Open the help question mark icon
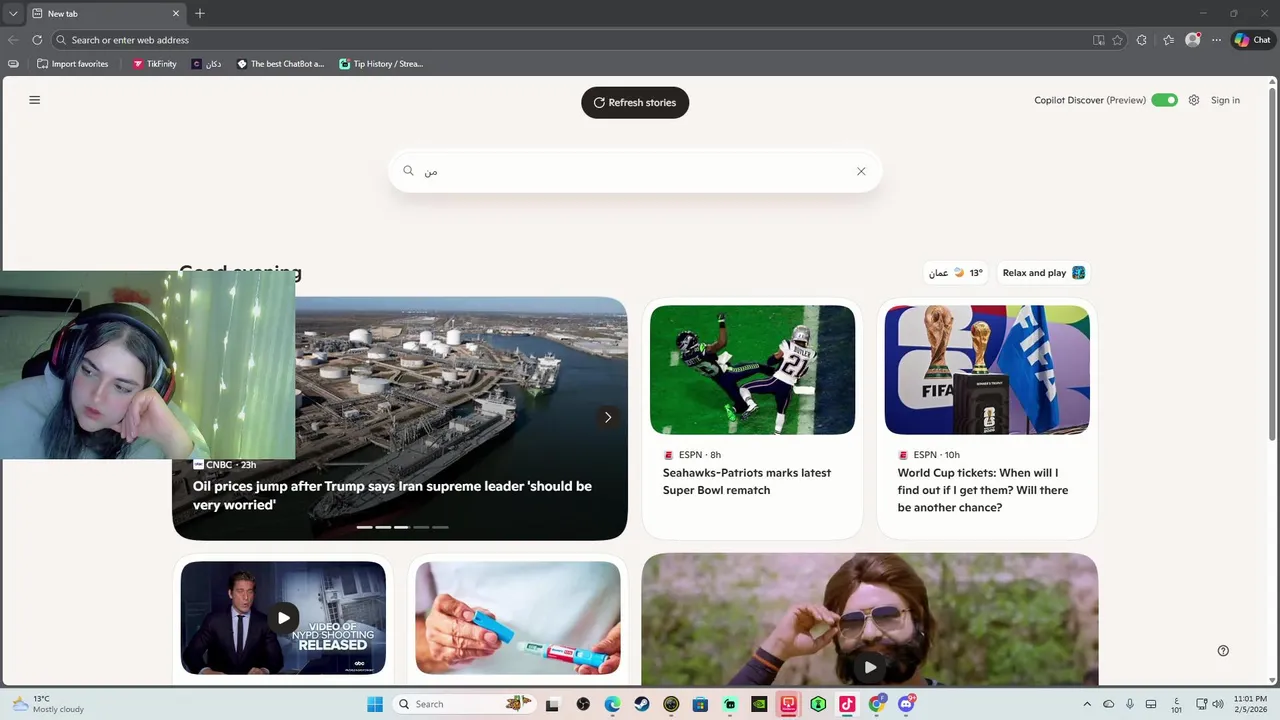 [1223, 650]
